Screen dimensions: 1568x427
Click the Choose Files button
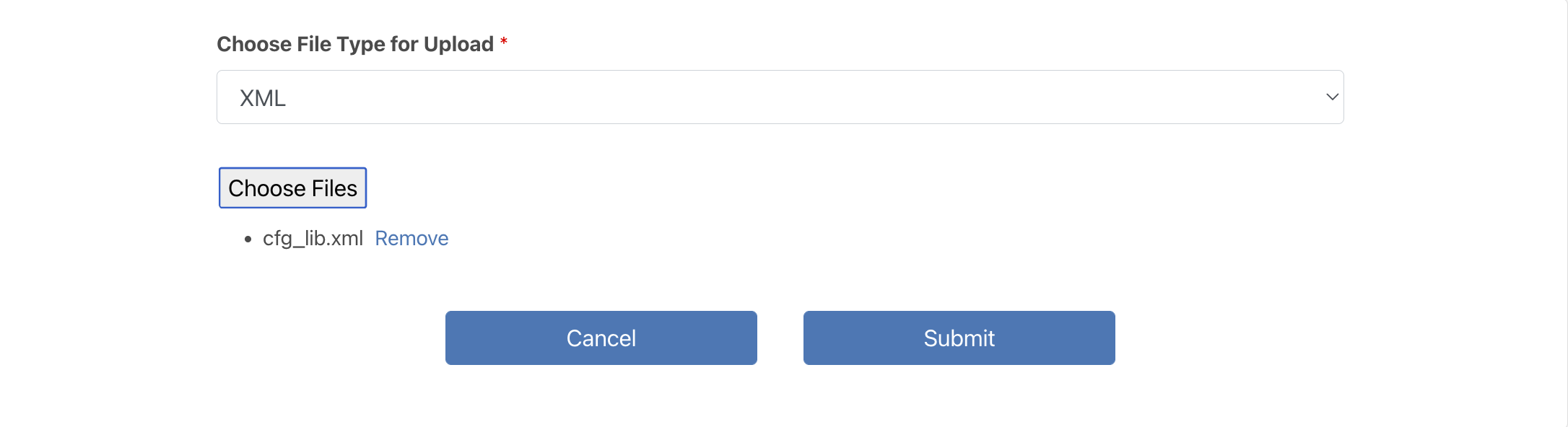[x=292, y=188]
